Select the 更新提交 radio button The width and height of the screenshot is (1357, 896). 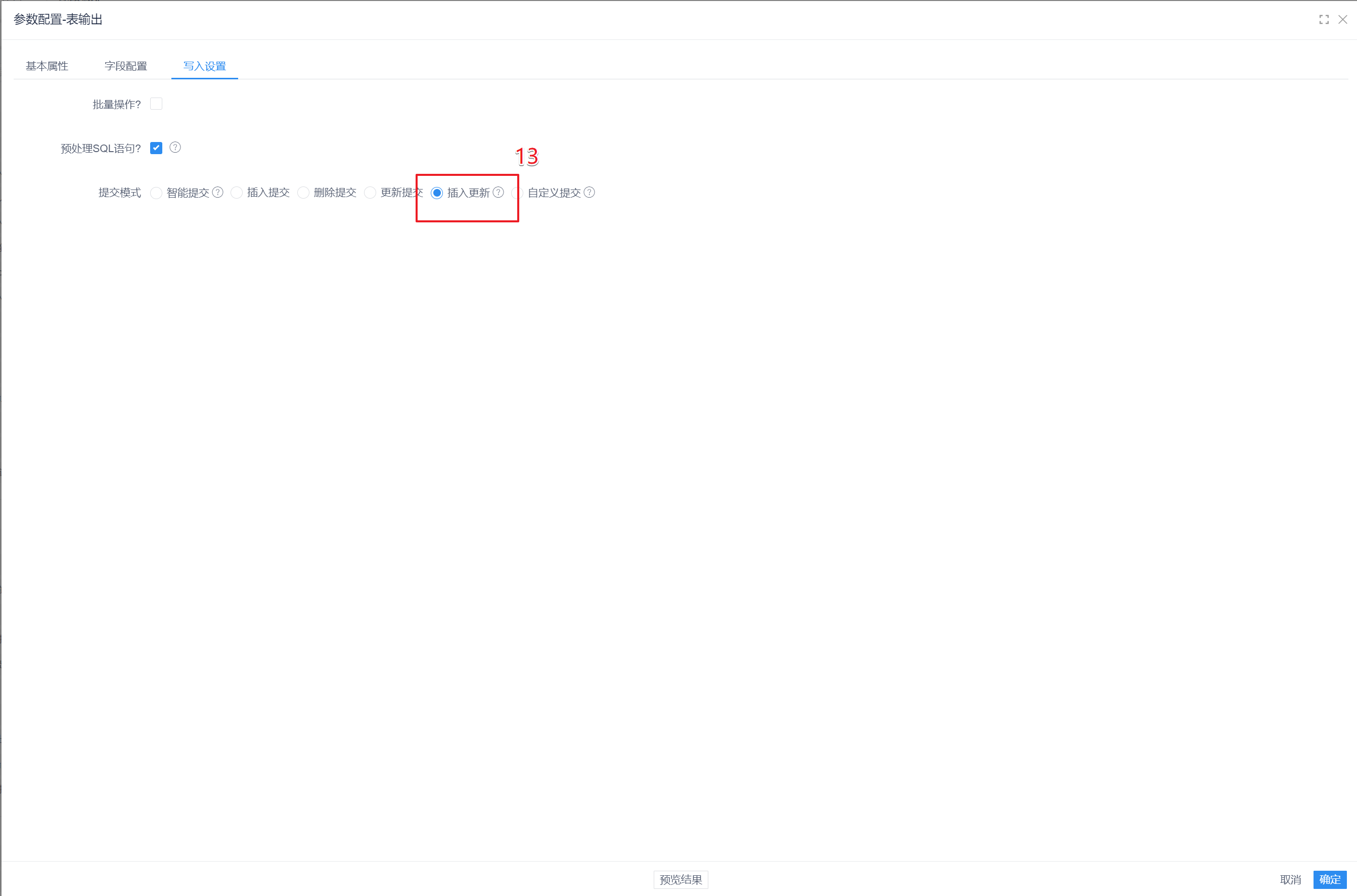tap(371, 193)
